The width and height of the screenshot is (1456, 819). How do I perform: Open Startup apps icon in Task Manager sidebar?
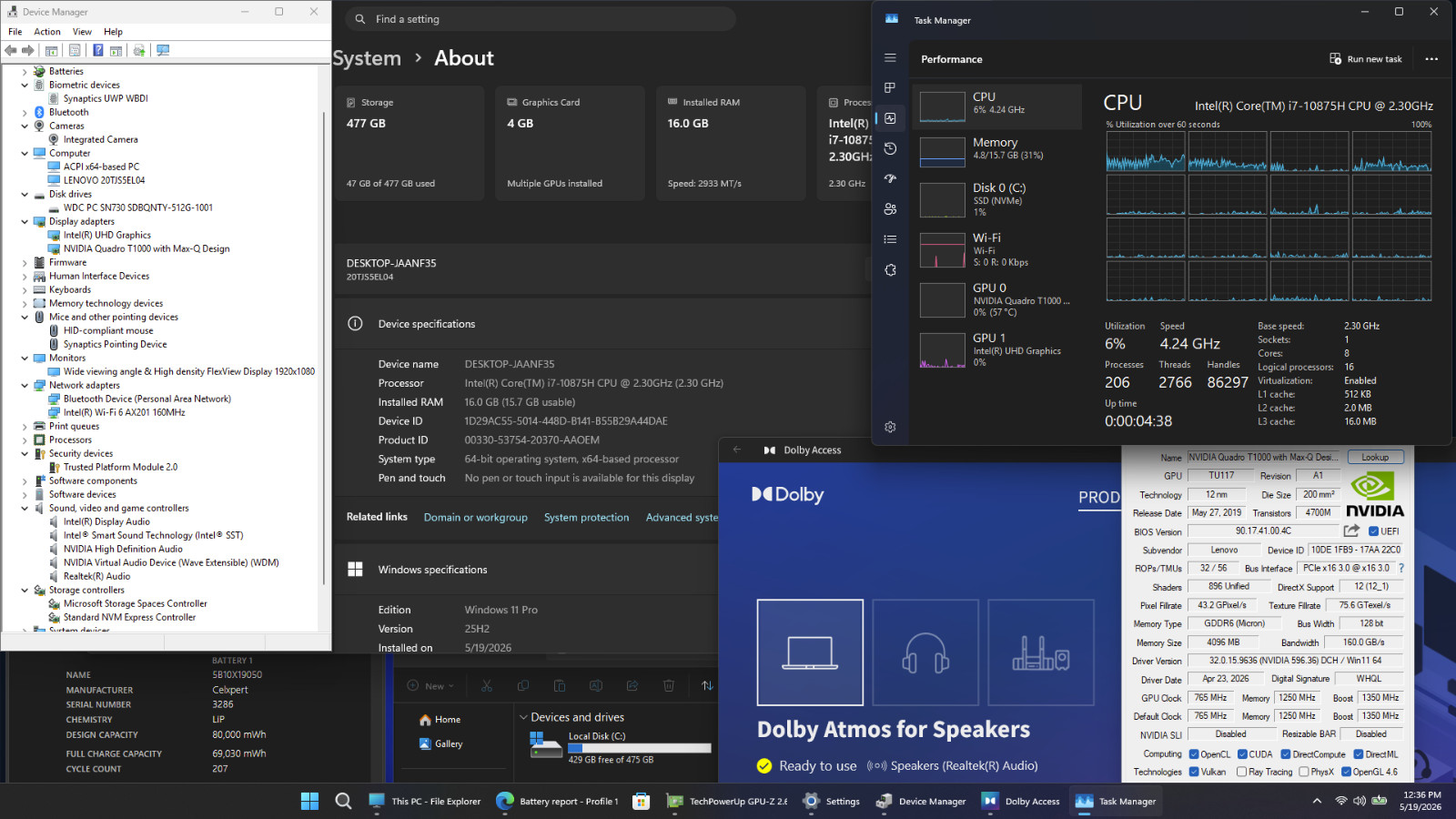(x=890, y=178)
